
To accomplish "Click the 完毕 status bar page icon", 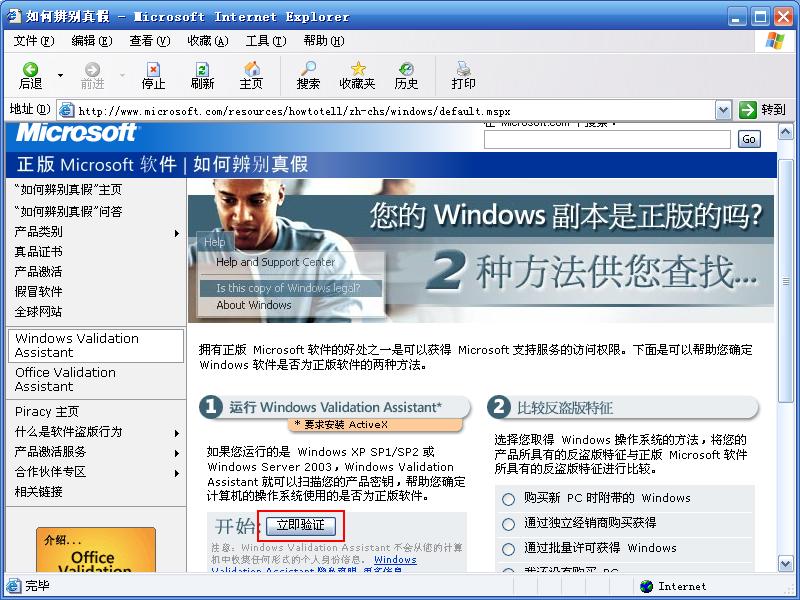I will 13,586.
